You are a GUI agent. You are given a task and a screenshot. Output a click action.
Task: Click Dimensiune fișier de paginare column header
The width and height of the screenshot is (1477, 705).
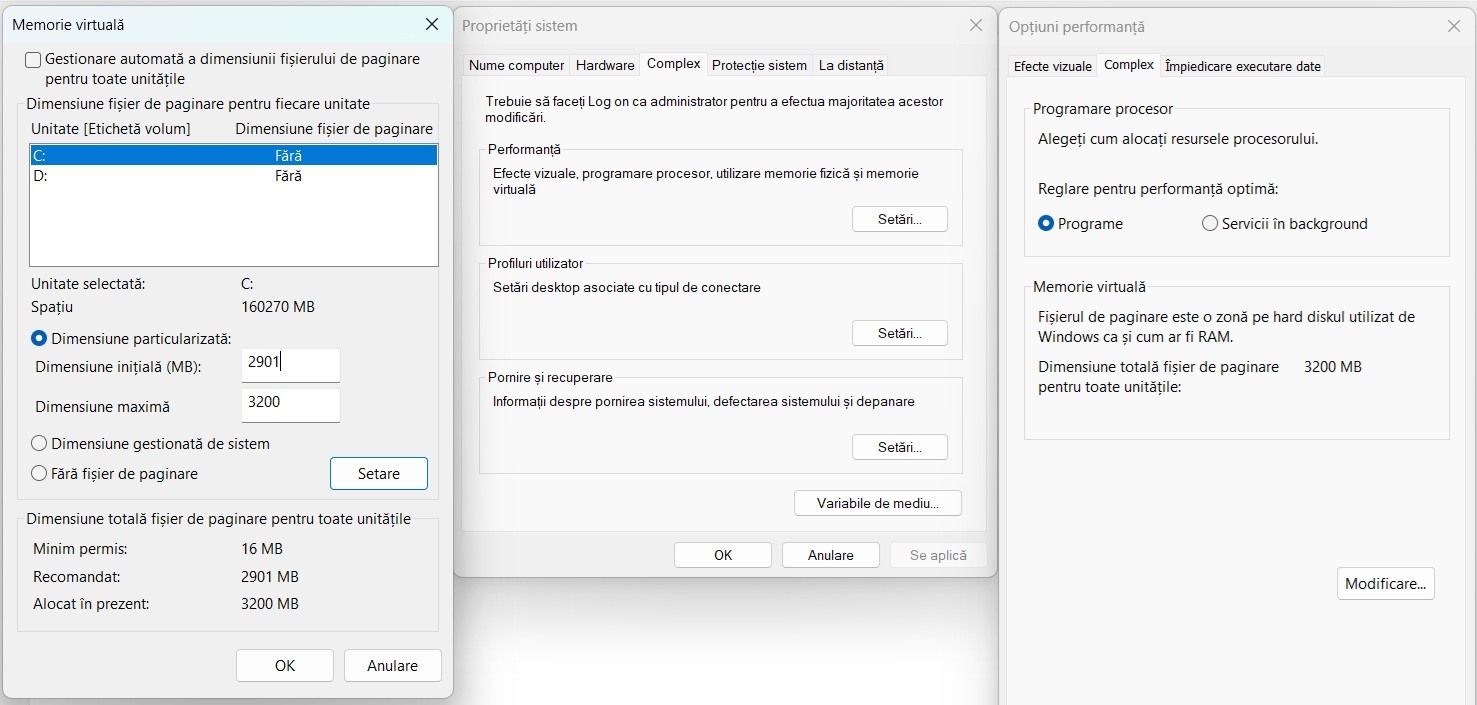click(x=334, y=129)
